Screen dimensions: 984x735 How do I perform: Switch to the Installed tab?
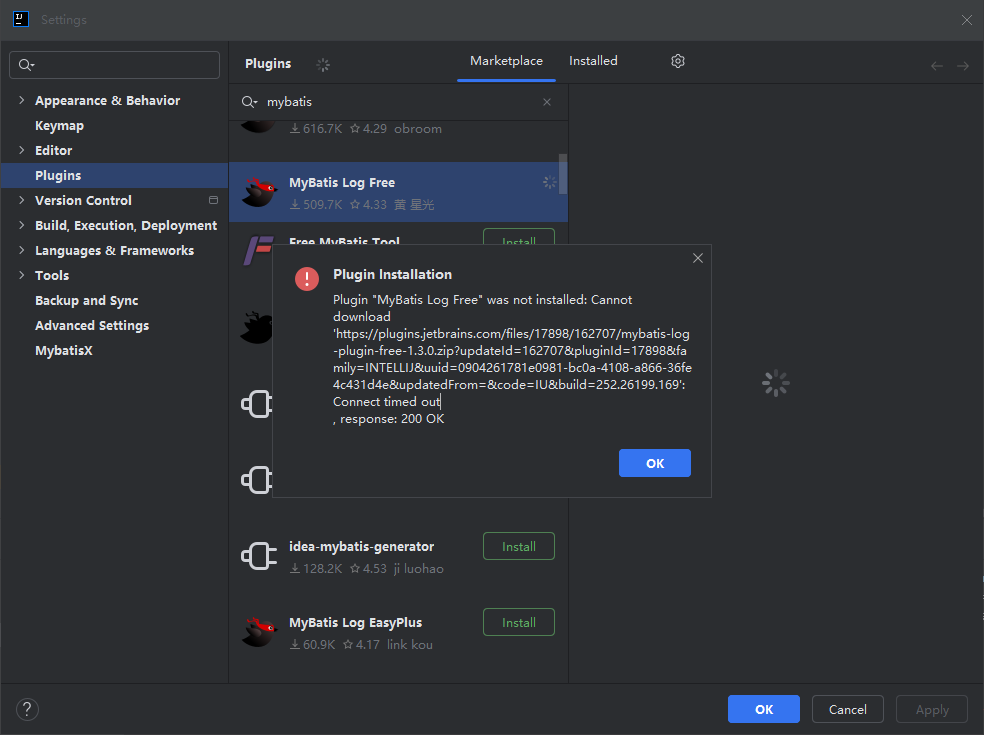tap(593, 61)
